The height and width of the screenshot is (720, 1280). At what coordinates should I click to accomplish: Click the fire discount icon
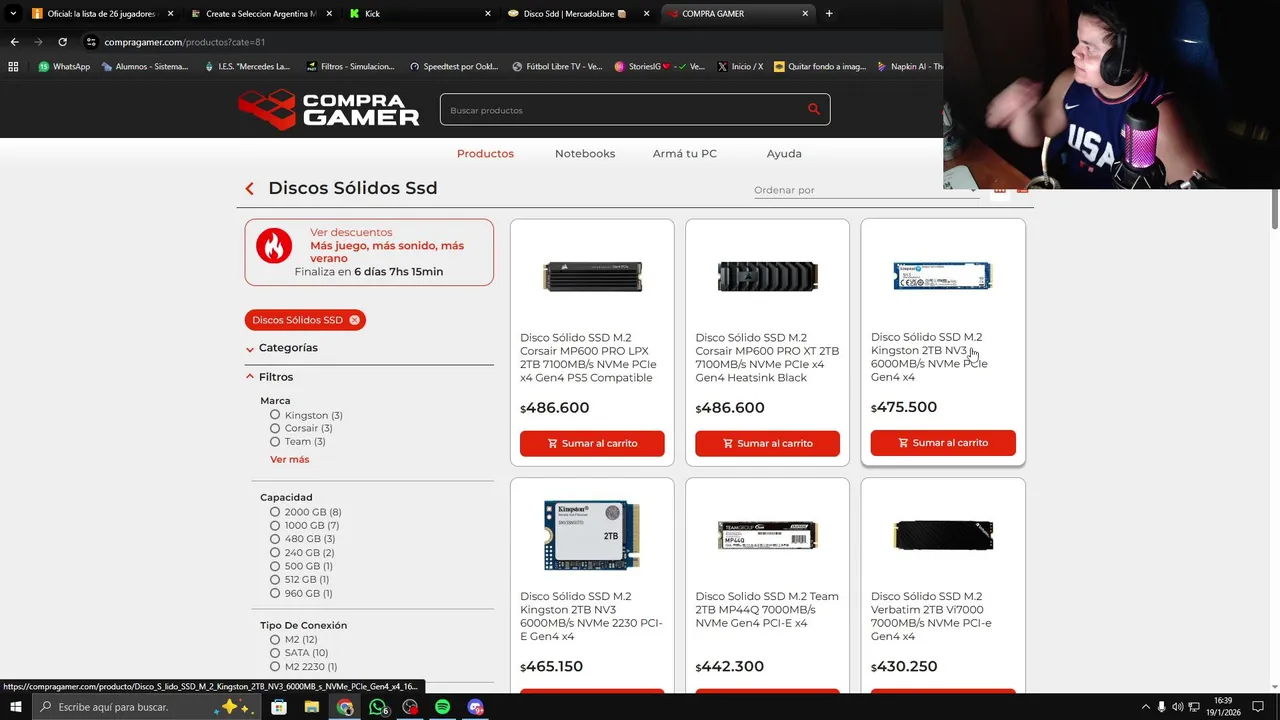[274, 245]
